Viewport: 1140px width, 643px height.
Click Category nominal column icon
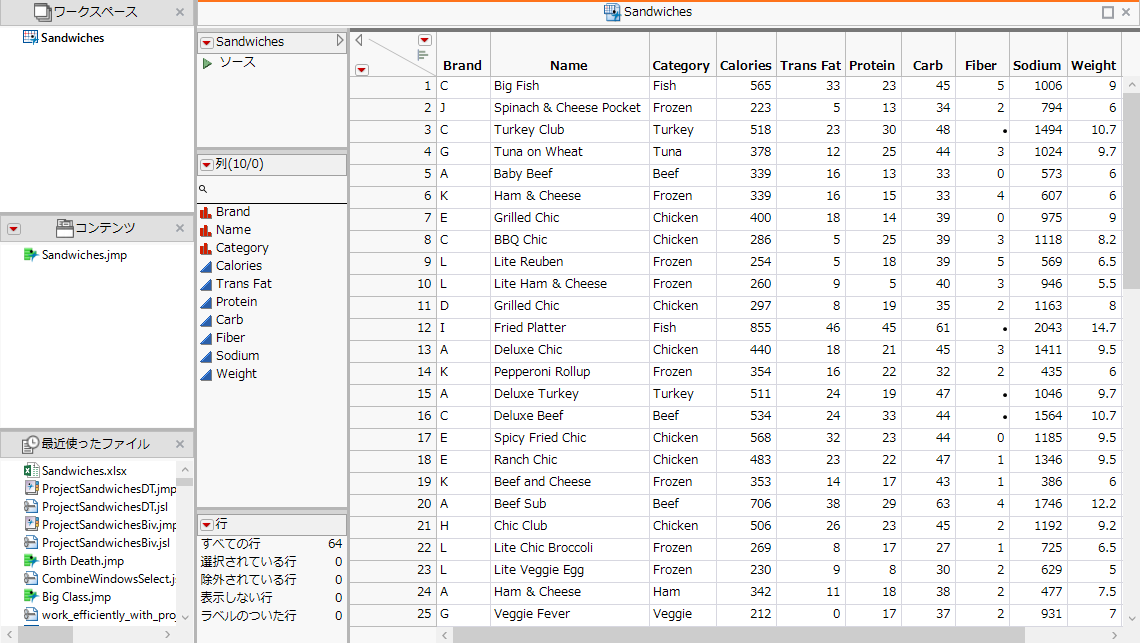tap(206, 248)
